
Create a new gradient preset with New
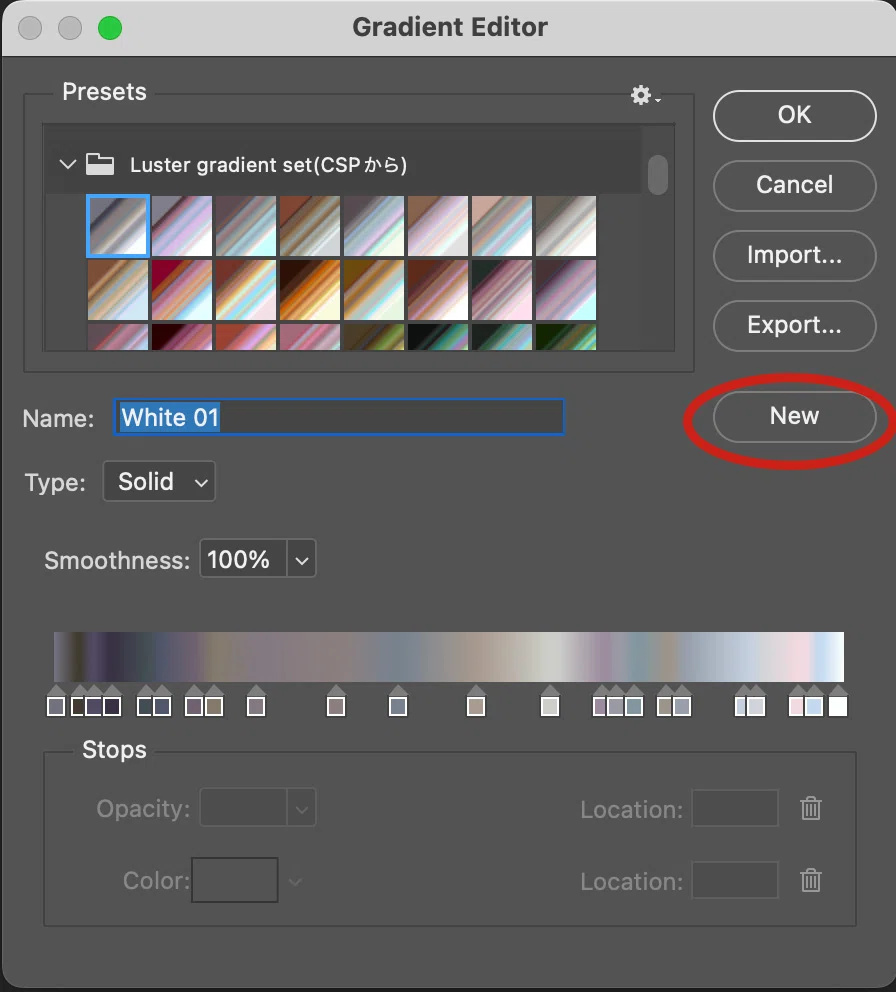(x=794, y=416)
